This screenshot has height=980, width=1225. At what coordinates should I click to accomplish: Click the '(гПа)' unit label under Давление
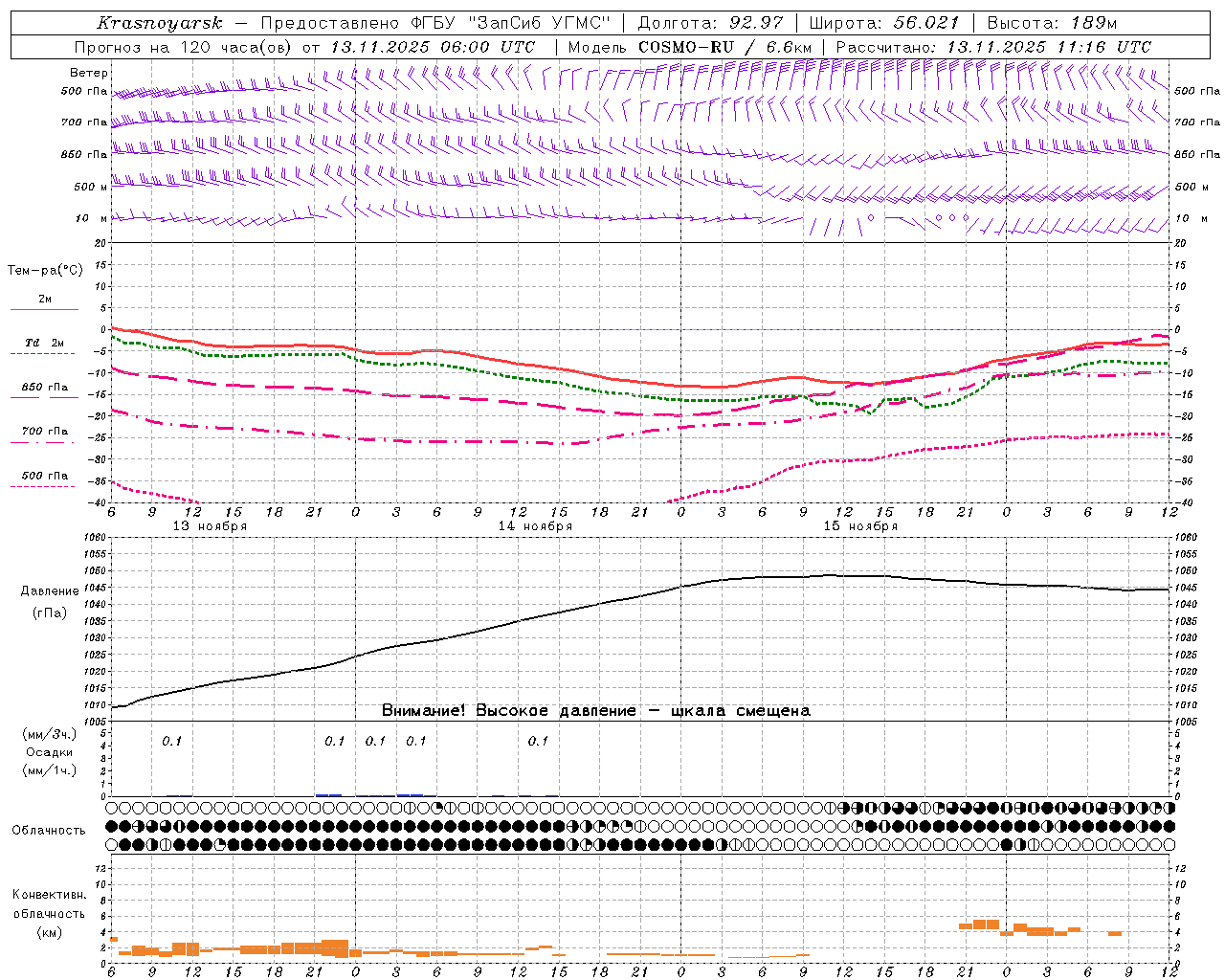click(x=50, y=613)
